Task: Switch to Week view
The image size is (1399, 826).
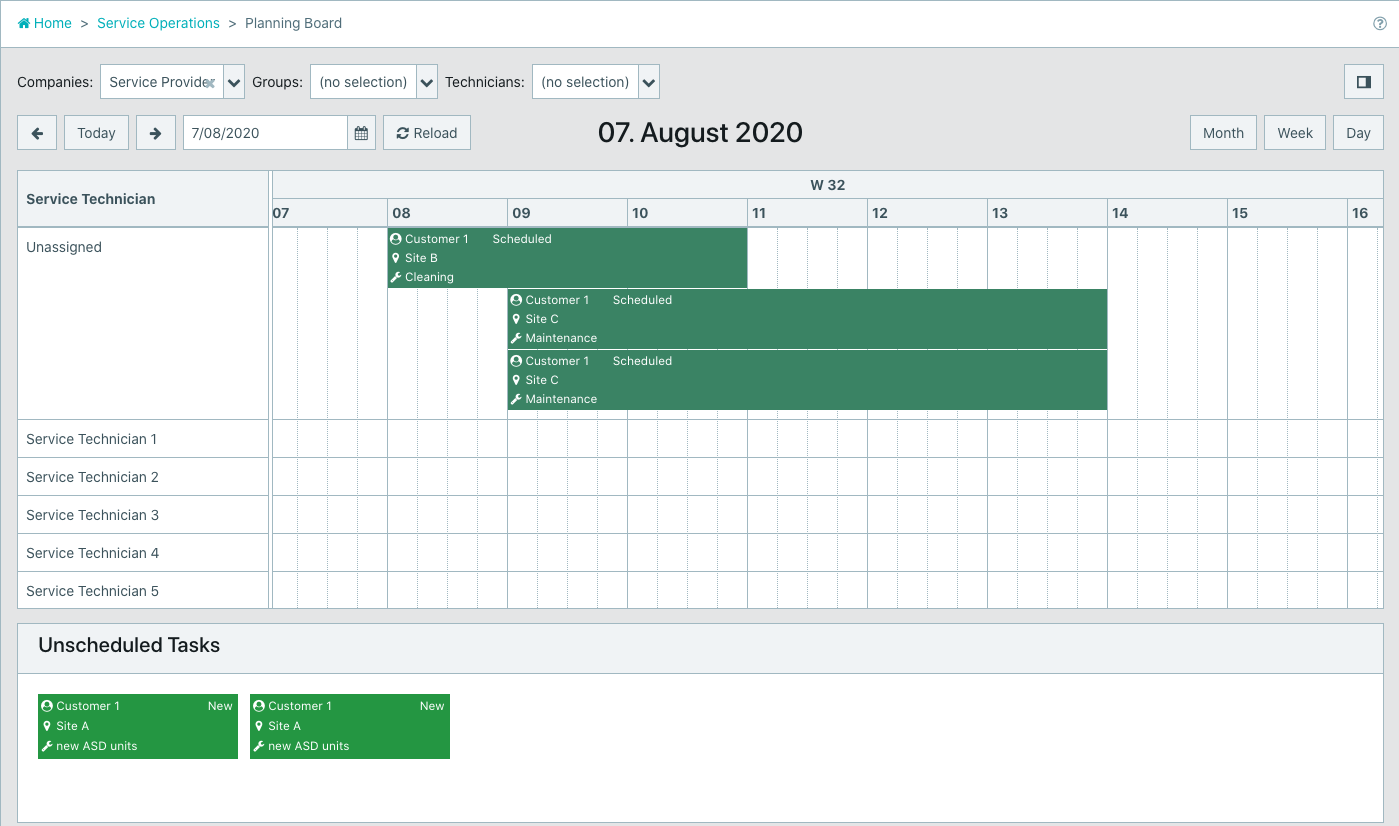Action: click(1295, 133)
